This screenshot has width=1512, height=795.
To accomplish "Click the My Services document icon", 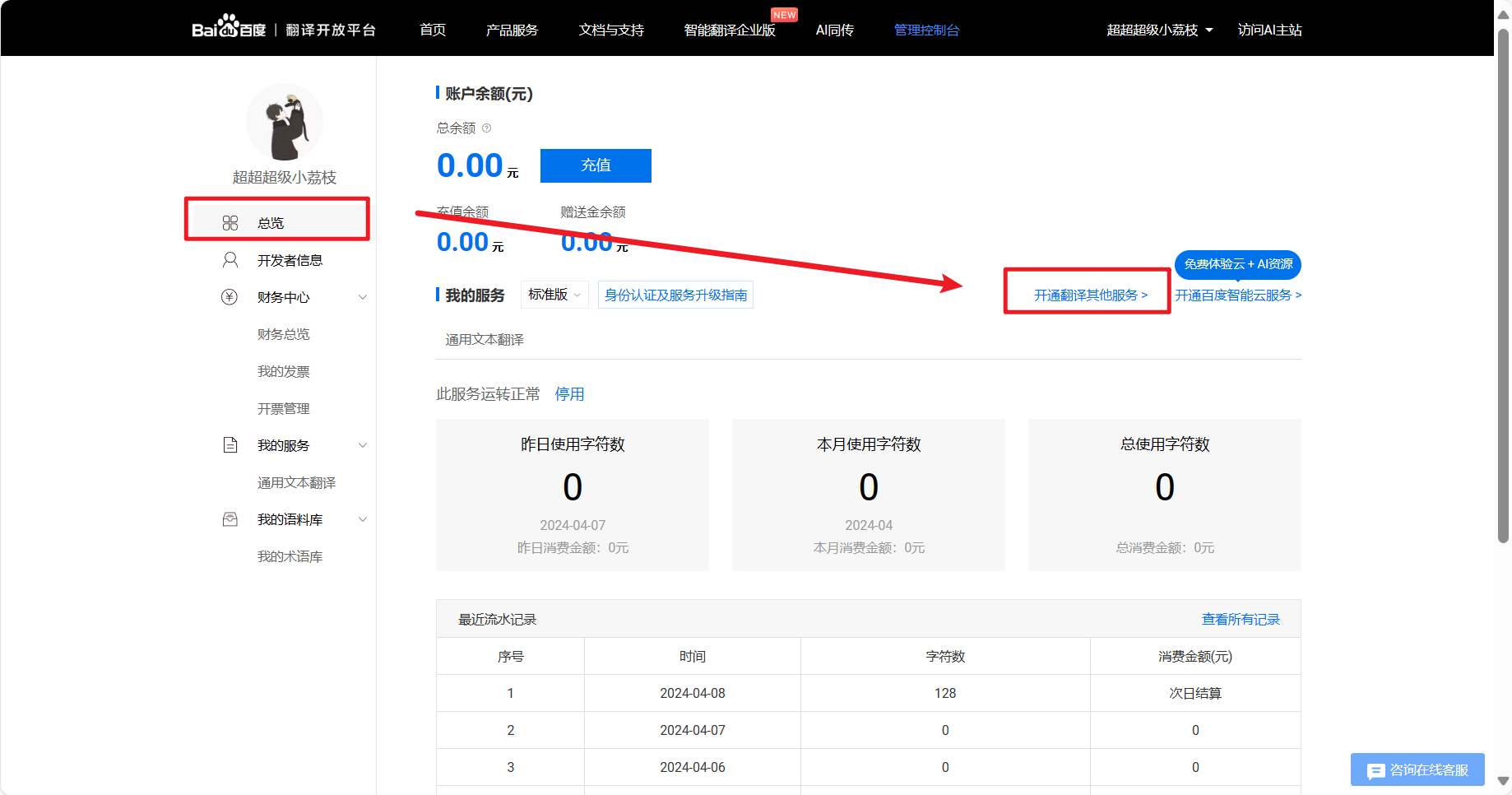I will click(x=230, y=445).
